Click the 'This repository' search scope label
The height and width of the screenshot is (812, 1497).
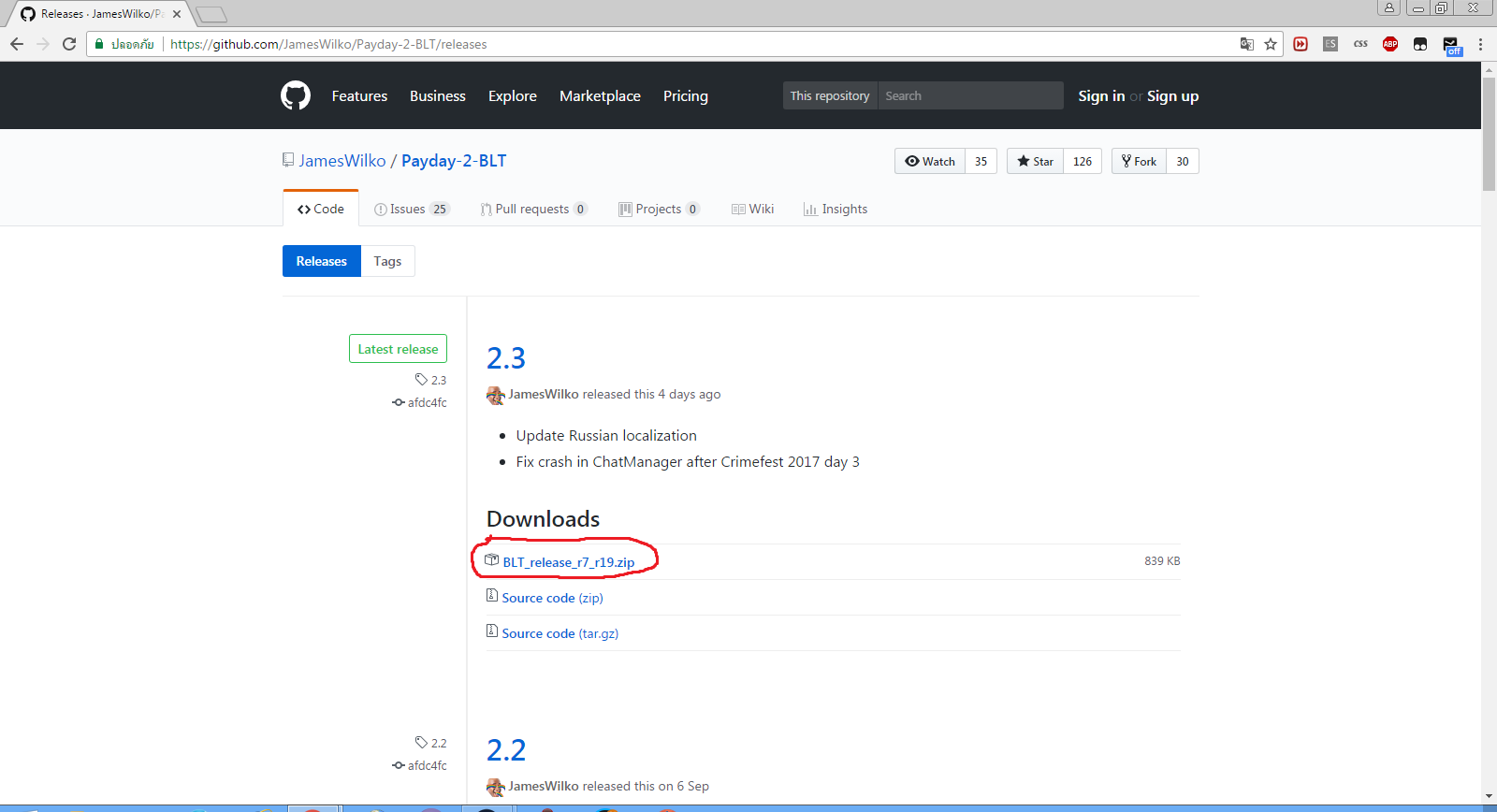(x=830, y=95)
